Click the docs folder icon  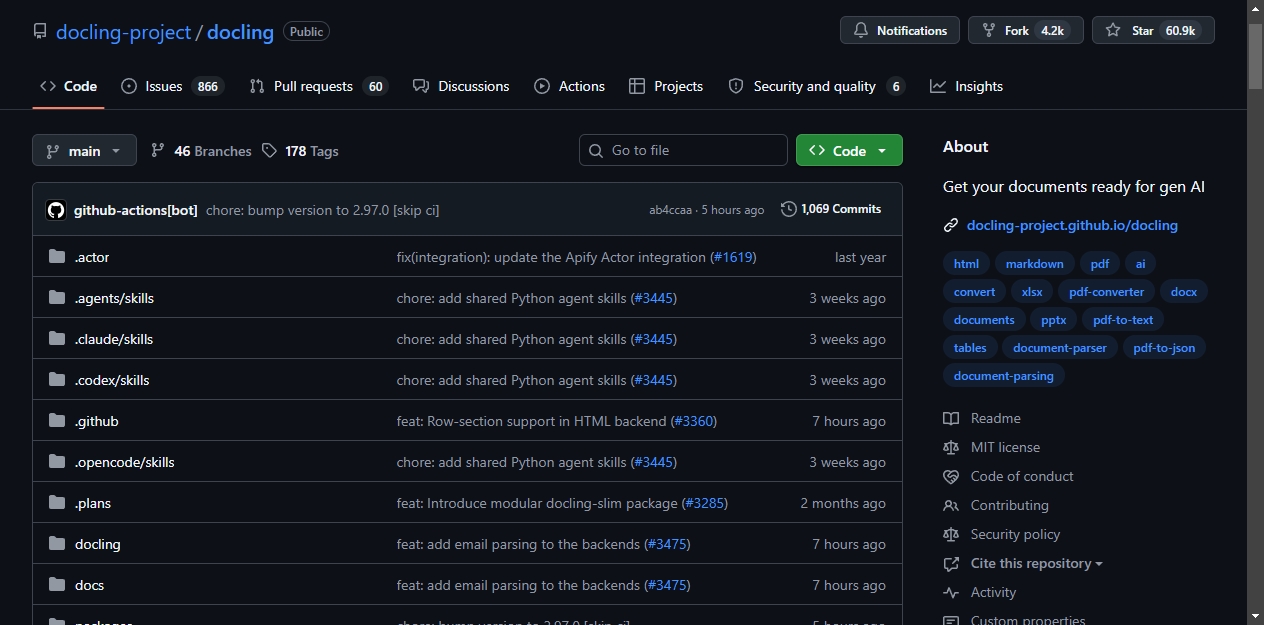pyautogui.click(x=57, y=585)
